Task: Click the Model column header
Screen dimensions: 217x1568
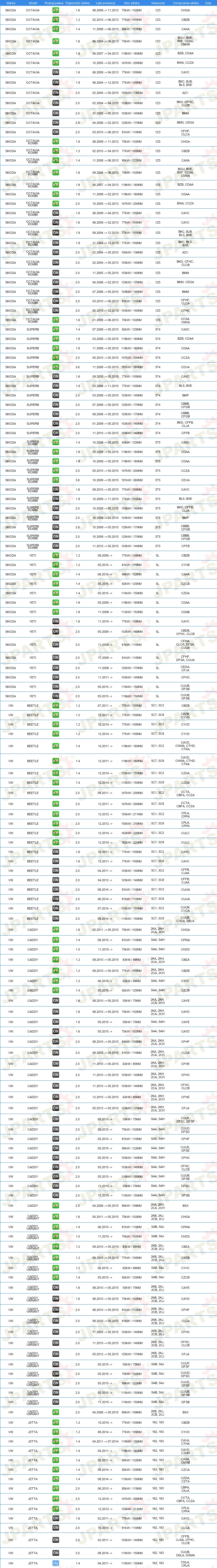Action: point(33,3)
